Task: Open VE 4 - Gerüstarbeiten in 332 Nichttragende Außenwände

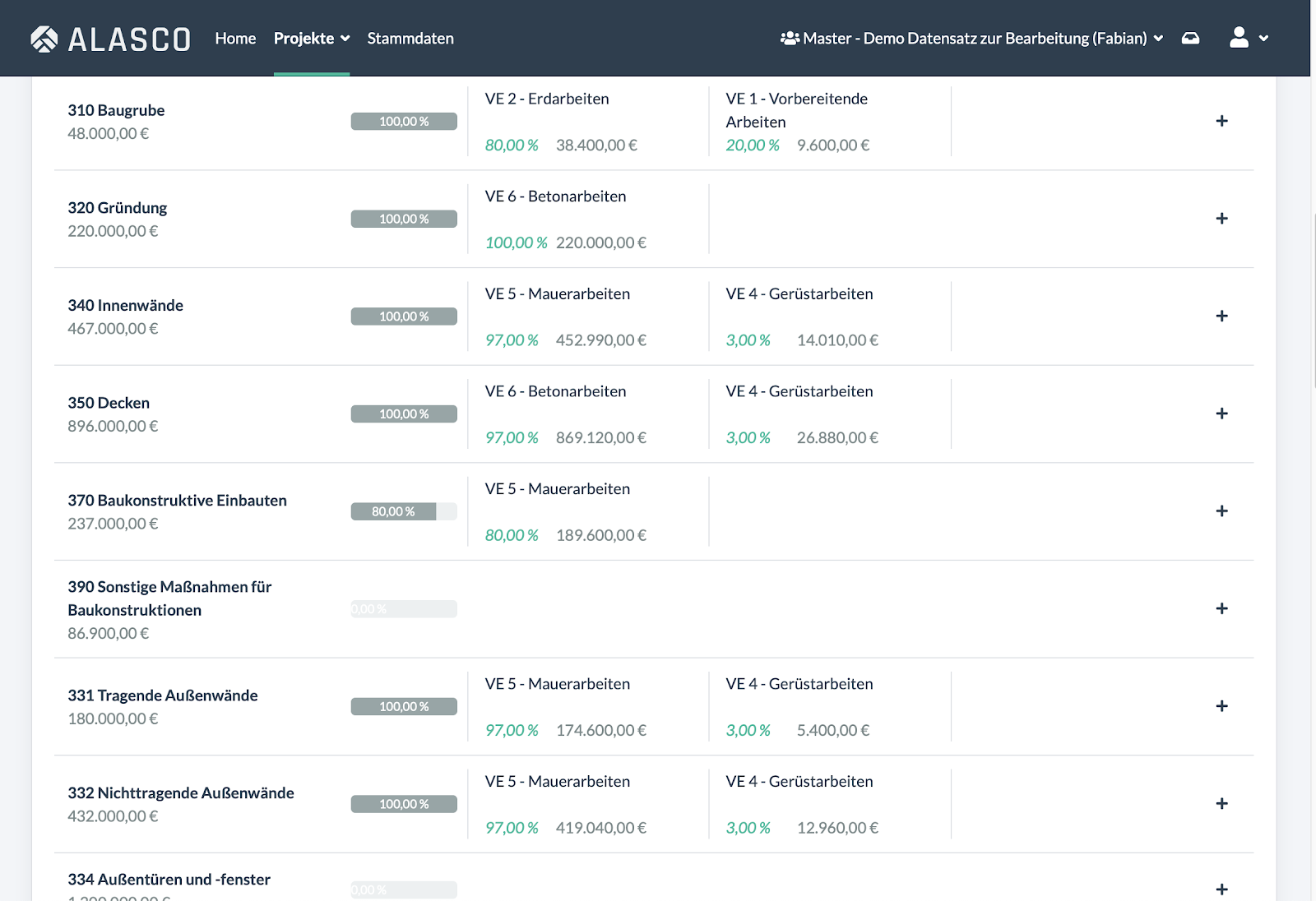Action: pos(799,782)
